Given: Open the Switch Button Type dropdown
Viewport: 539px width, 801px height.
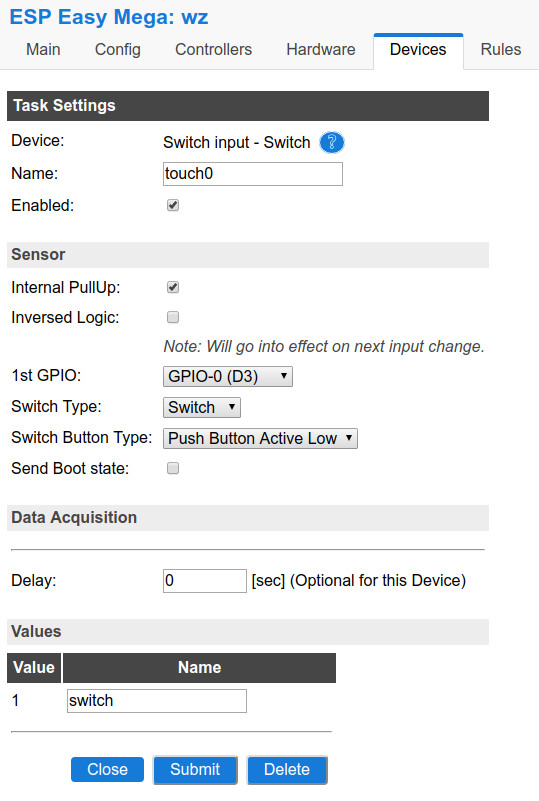Looking at the screenshot, I should (260, 438).
